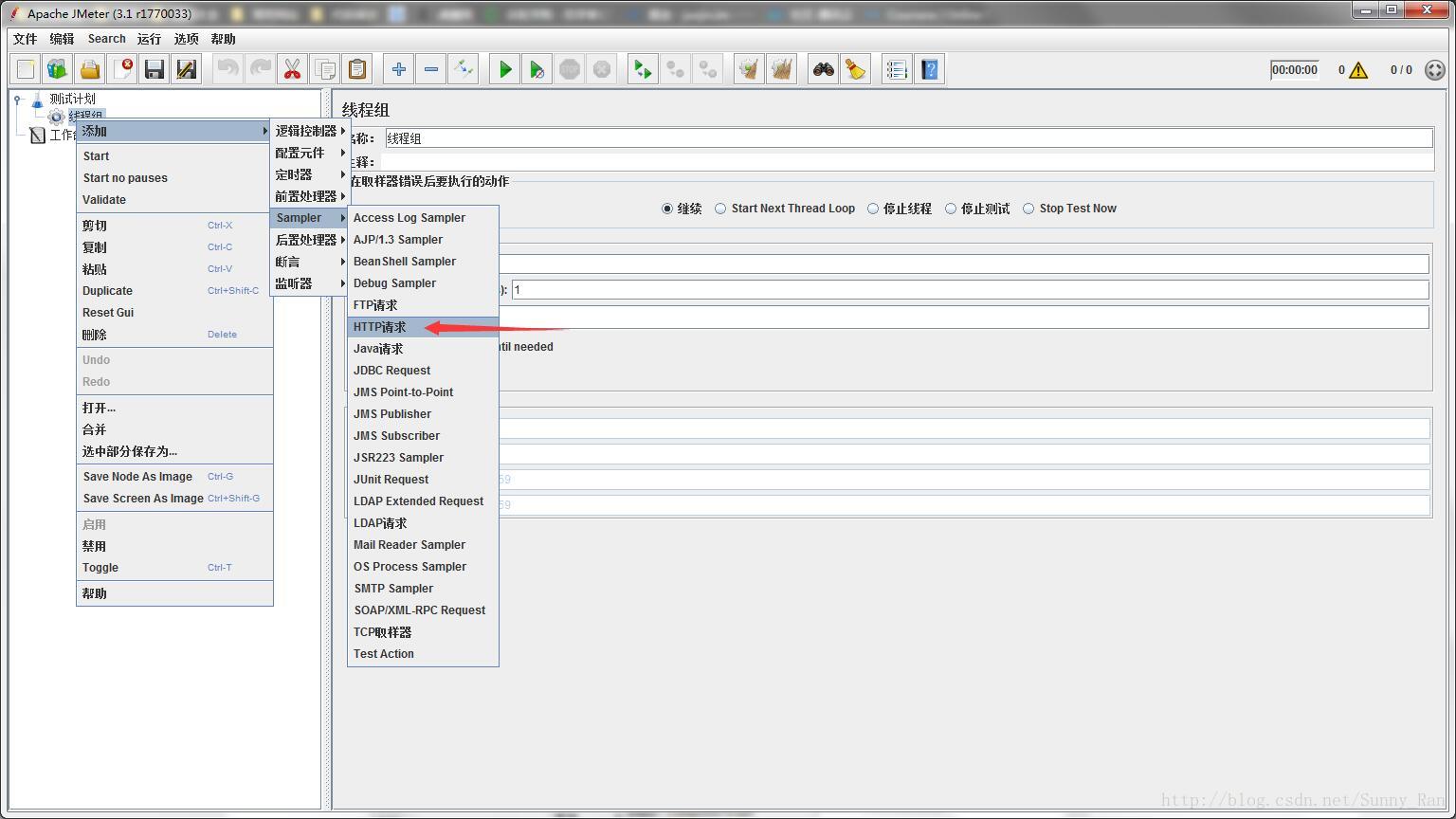Select the Stop Test Now radio button
1456x819 pixels.
(1028, 209)
